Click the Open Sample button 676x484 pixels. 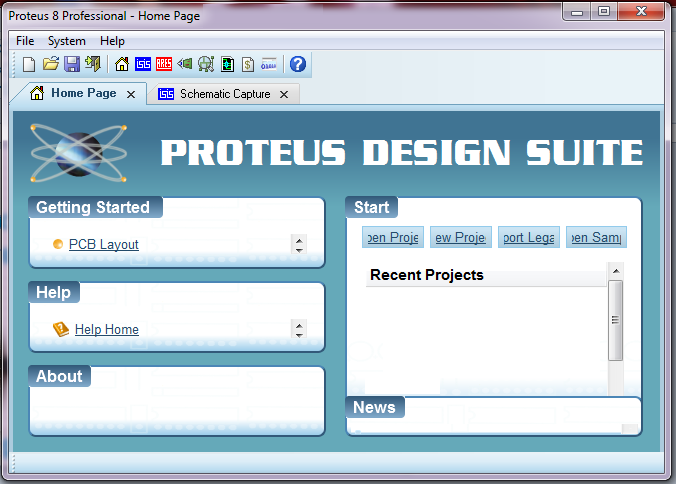tap(596, 237)
